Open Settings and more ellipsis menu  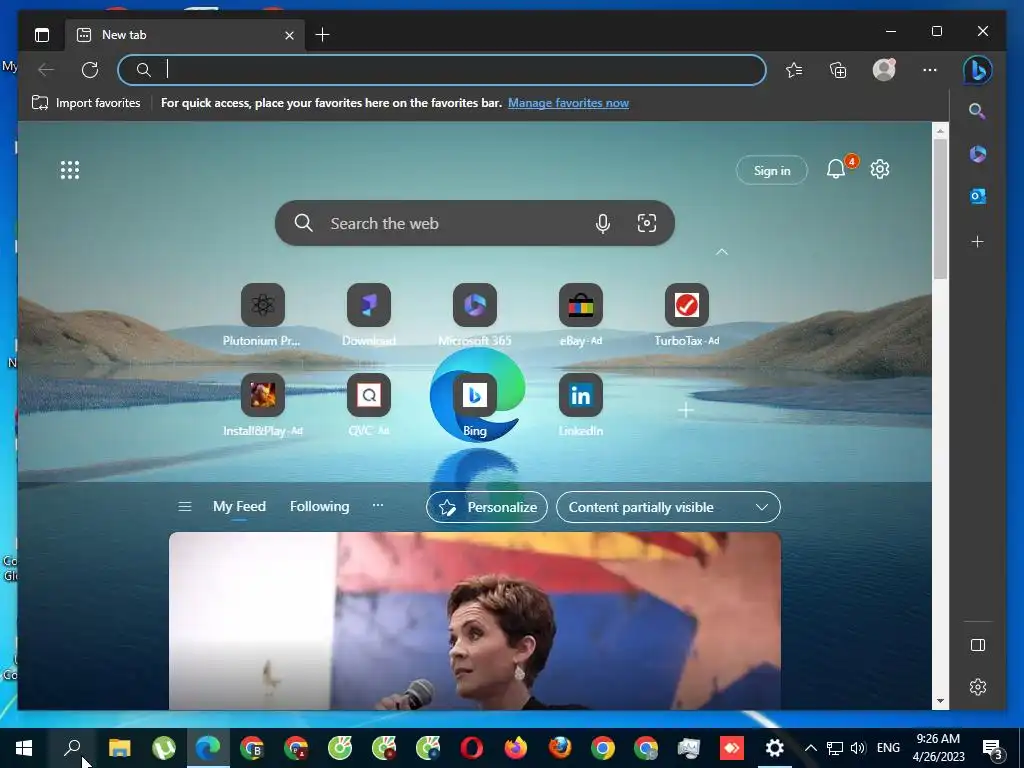click(x=930, y=70)
